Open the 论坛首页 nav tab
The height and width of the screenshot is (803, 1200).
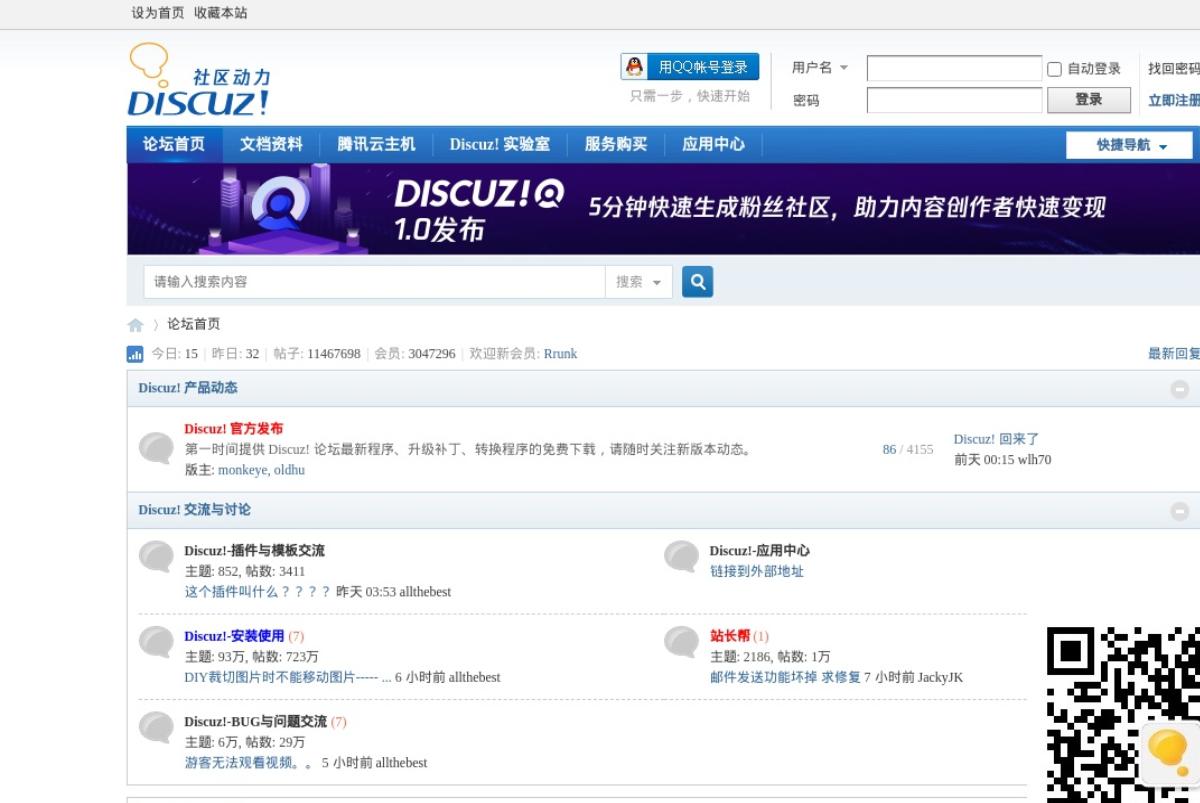174,144
